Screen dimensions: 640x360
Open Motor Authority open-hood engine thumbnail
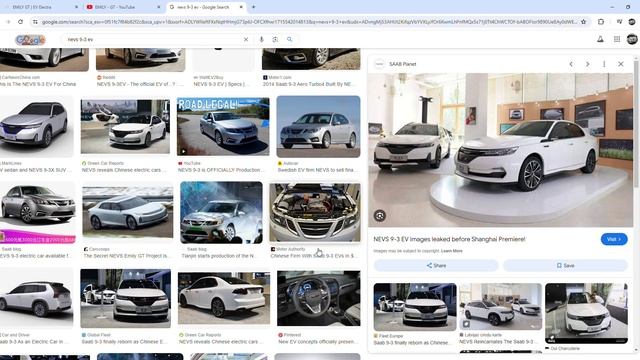(x=315, y=212)
